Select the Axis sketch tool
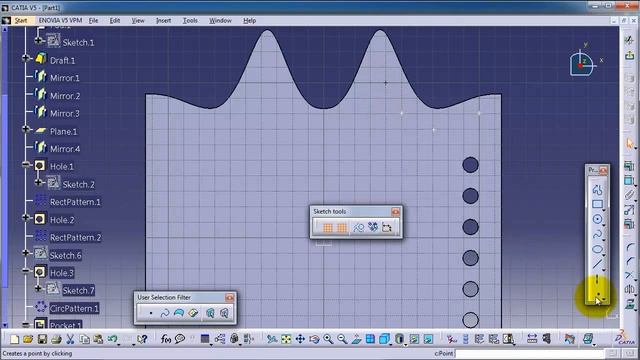 [x=597, y=279]
